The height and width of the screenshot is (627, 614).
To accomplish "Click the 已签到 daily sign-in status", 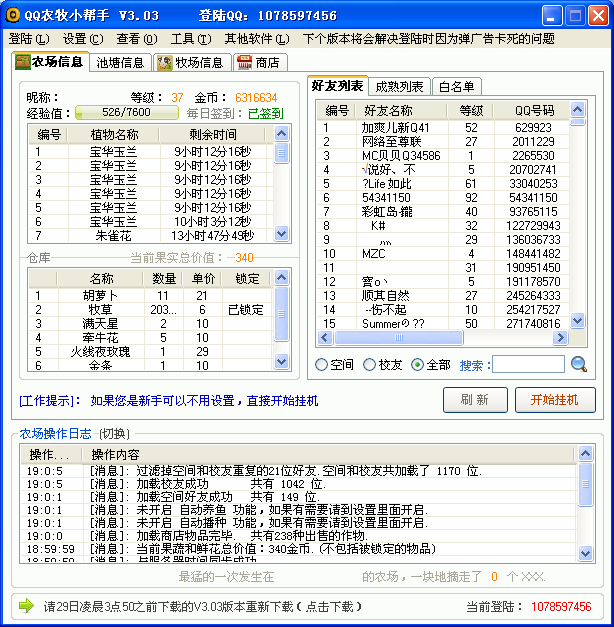I will pos(266,114).
